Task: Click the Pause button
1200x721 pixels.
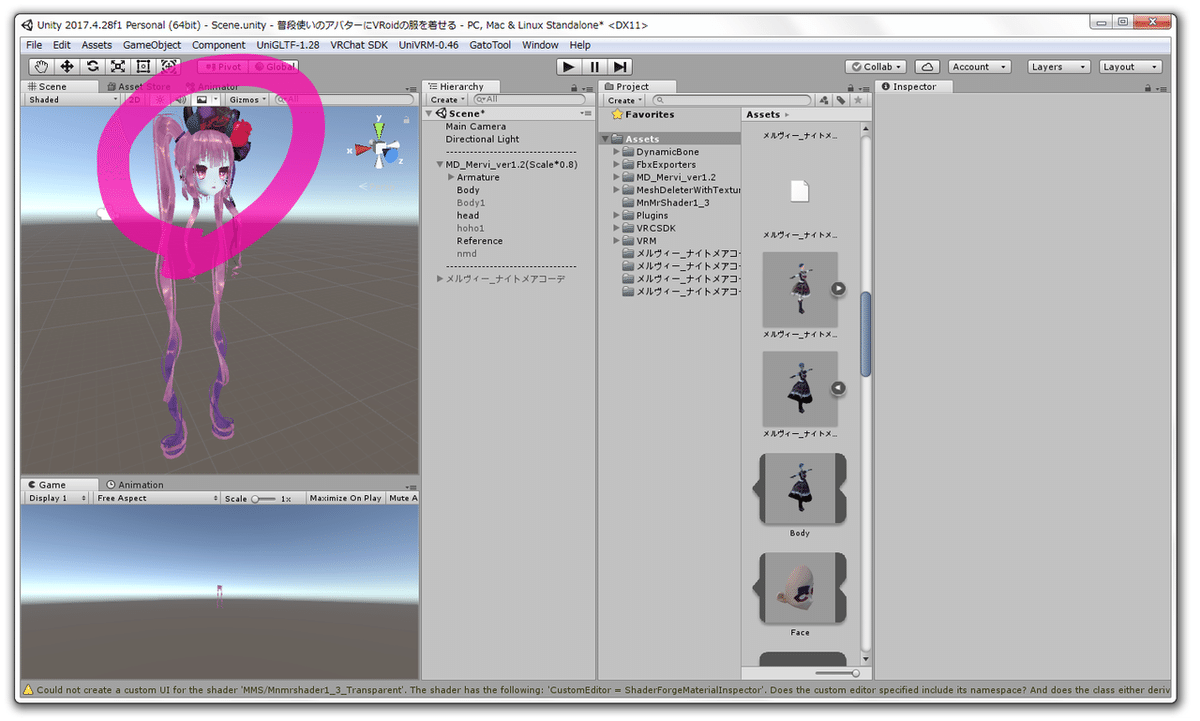Action: click(595, 66)
